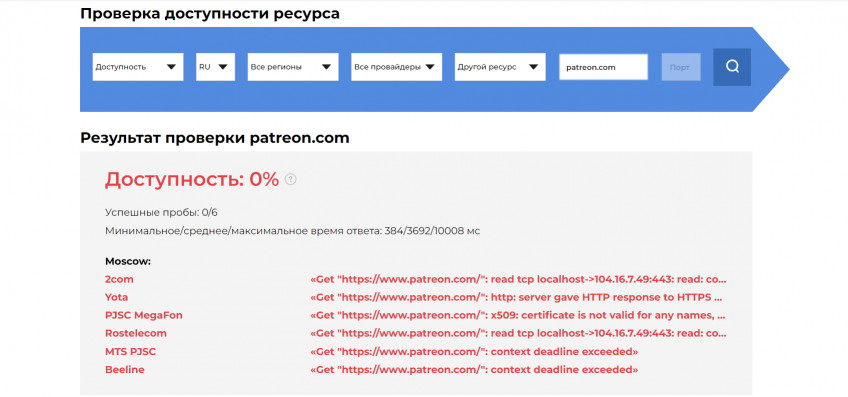Select the 2com provider result

pos(119,280)
